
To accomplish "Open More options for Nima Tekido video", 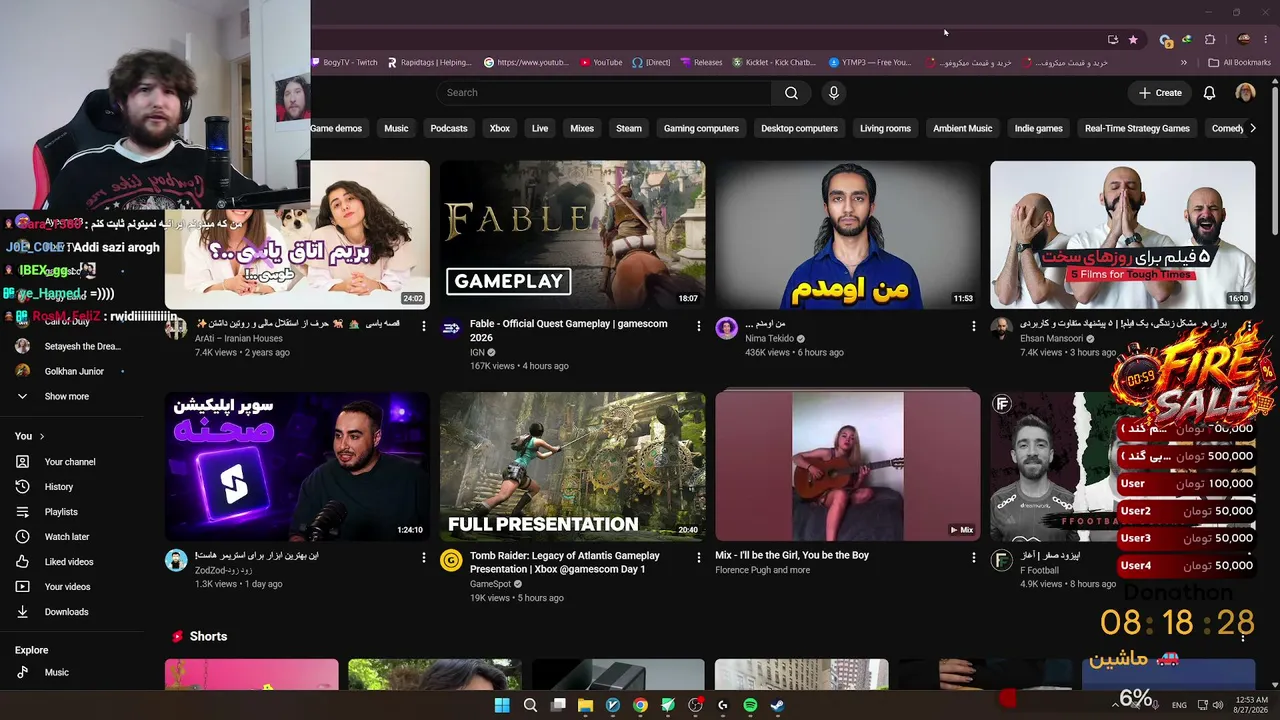I will click(x=974, y=326).
